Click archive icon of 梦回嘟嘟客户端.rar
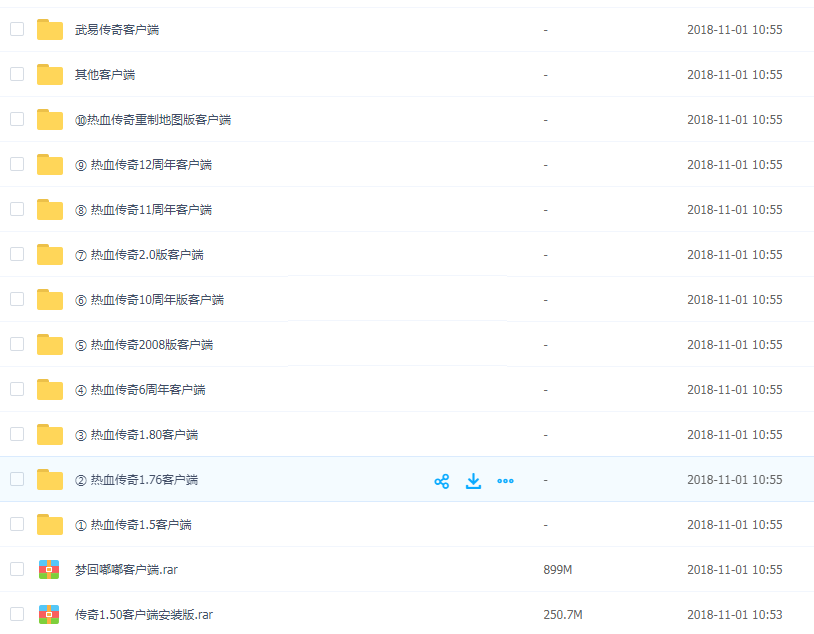The height and width of the screenshot is (634, 814). (49, 570)
